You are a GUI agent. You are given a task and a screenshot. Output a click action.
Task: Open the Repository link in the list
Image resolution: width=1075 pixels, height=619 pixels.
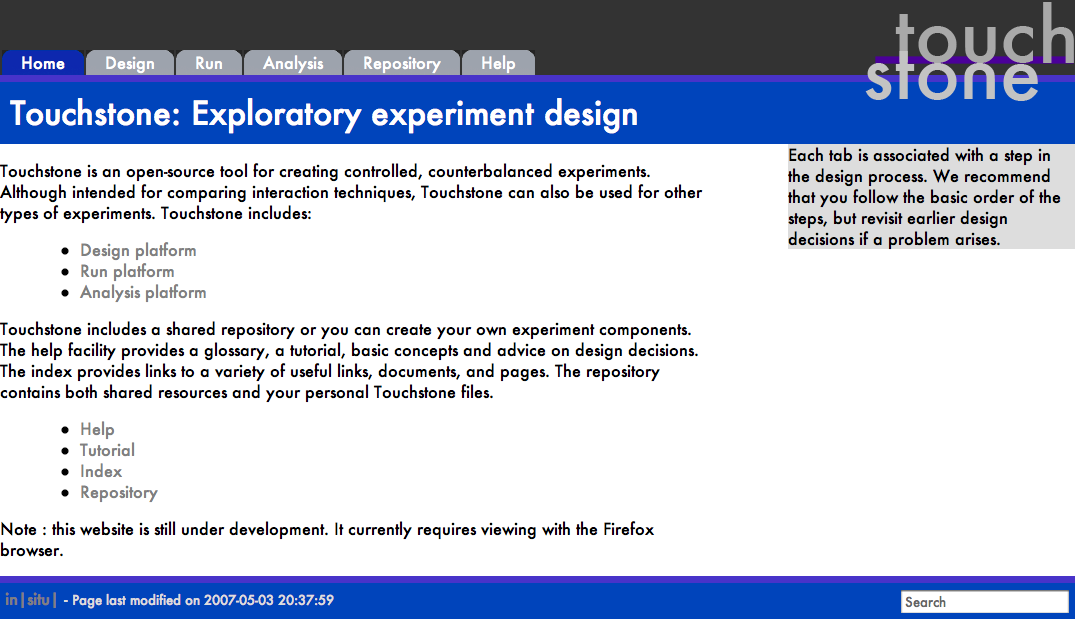119,492
